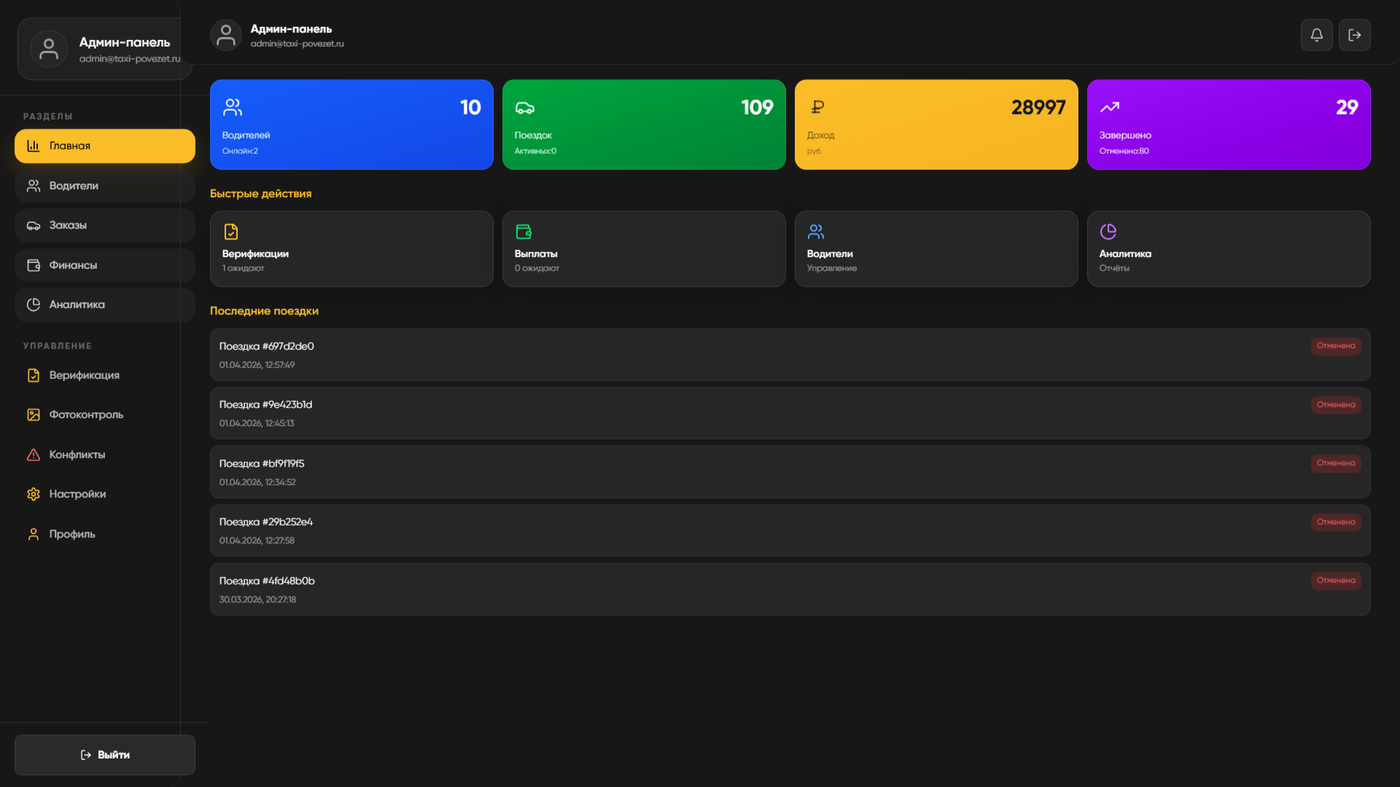Click the Верификации document icon in quick actions
This screenshot has width=1400, height=787.
231,232
